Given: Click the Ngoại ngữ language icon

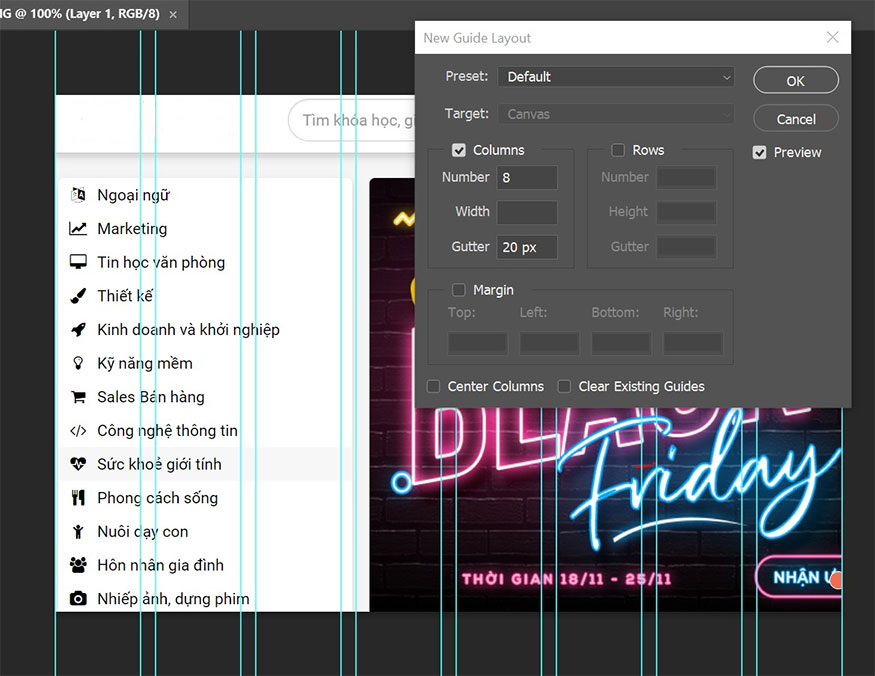Looking at the screenshot, I should [x=79, y=195].
